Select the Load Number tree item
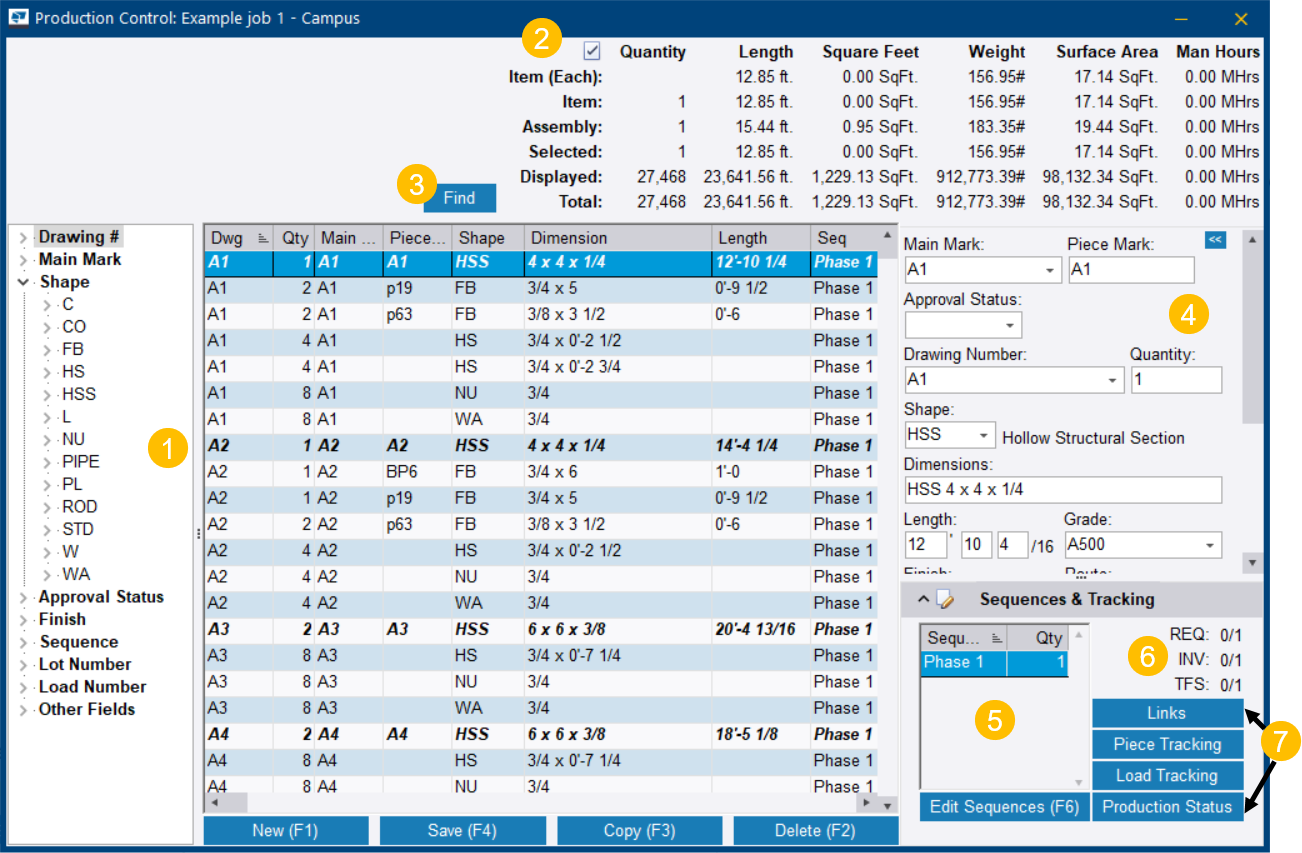 pyautogui.click(x=91, y=686)
